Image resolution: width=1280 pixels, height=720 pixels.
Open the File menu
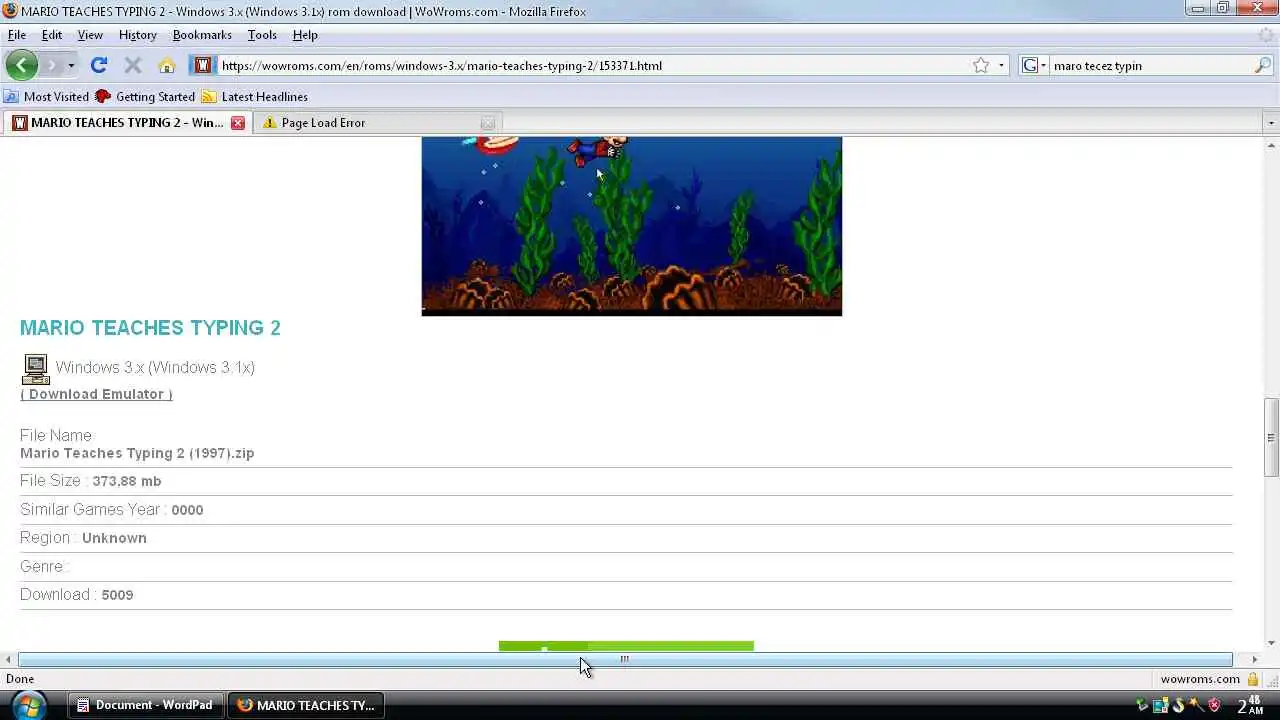pos(17,34)
